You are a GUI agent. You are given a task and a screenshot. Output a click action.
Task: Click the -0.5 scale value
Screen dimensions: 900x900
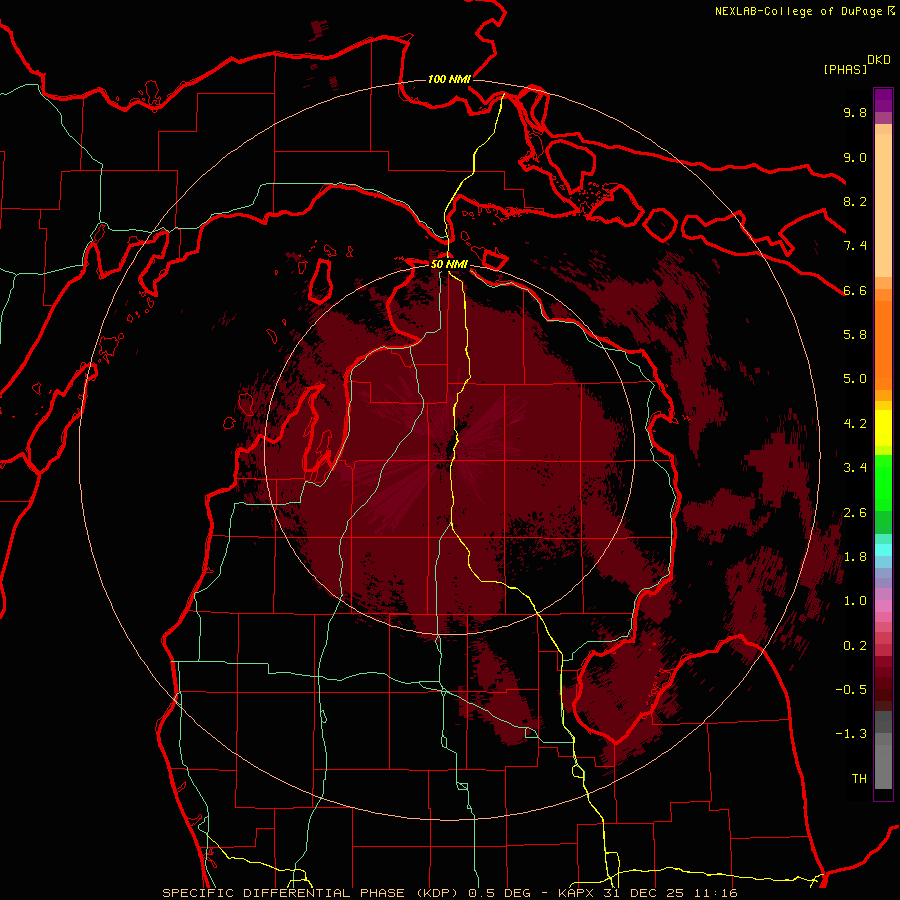click(x=851, y=690)
